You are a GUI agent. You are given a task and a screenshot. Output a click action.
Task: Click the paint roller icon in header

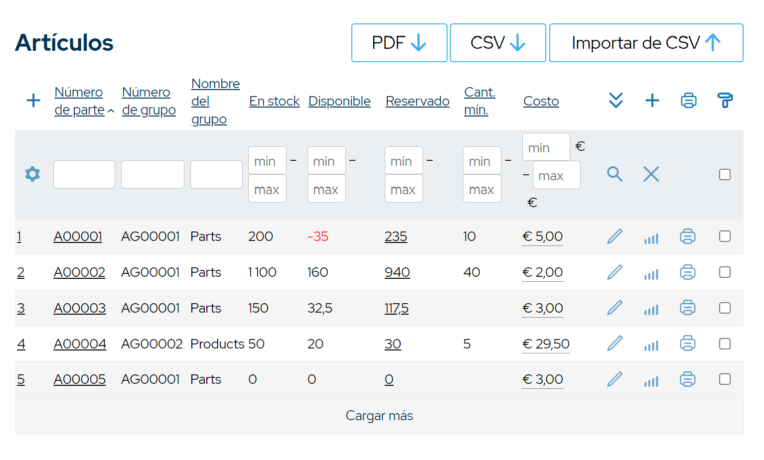point(725,100)
